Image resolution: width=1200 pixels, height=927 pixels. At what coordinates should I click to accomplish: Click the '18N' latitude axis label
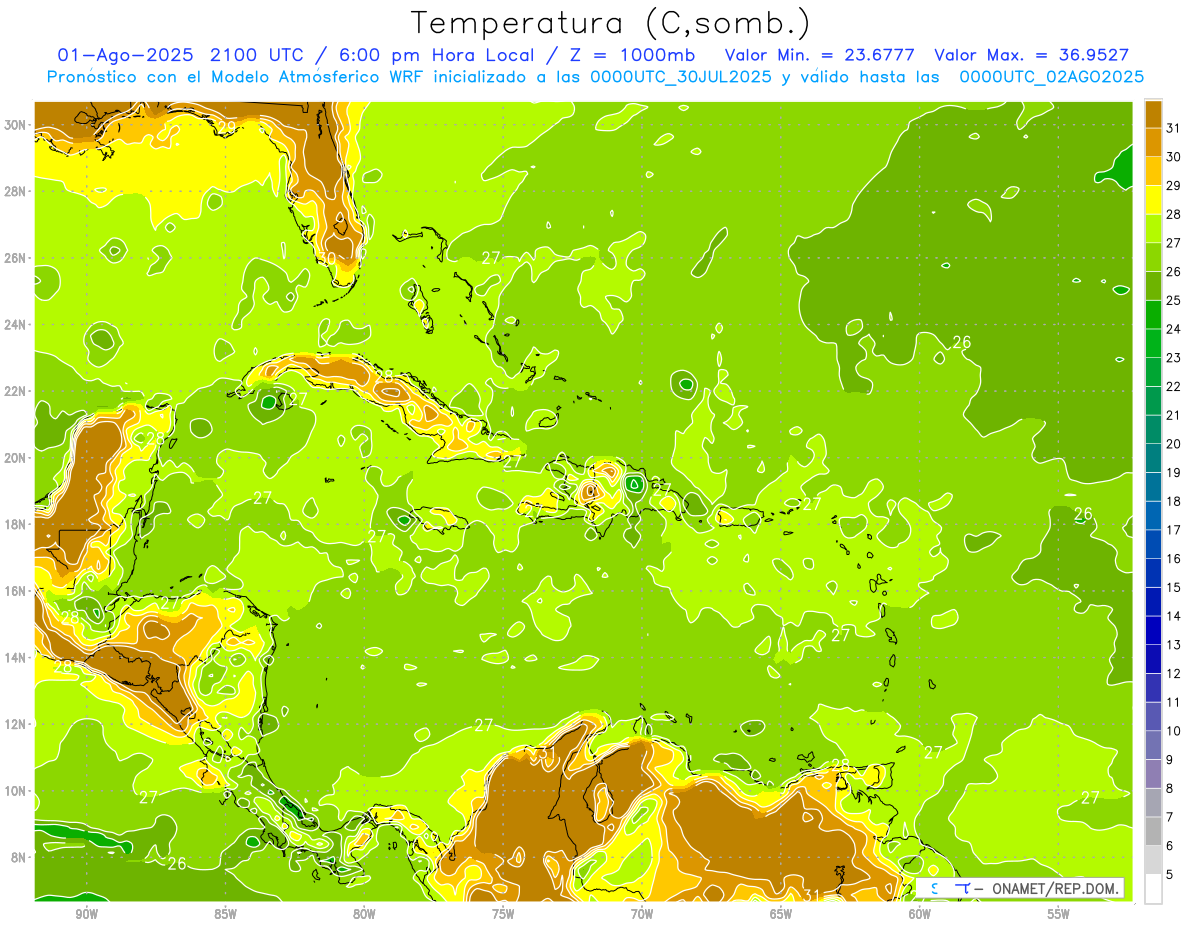pos(16,524)
